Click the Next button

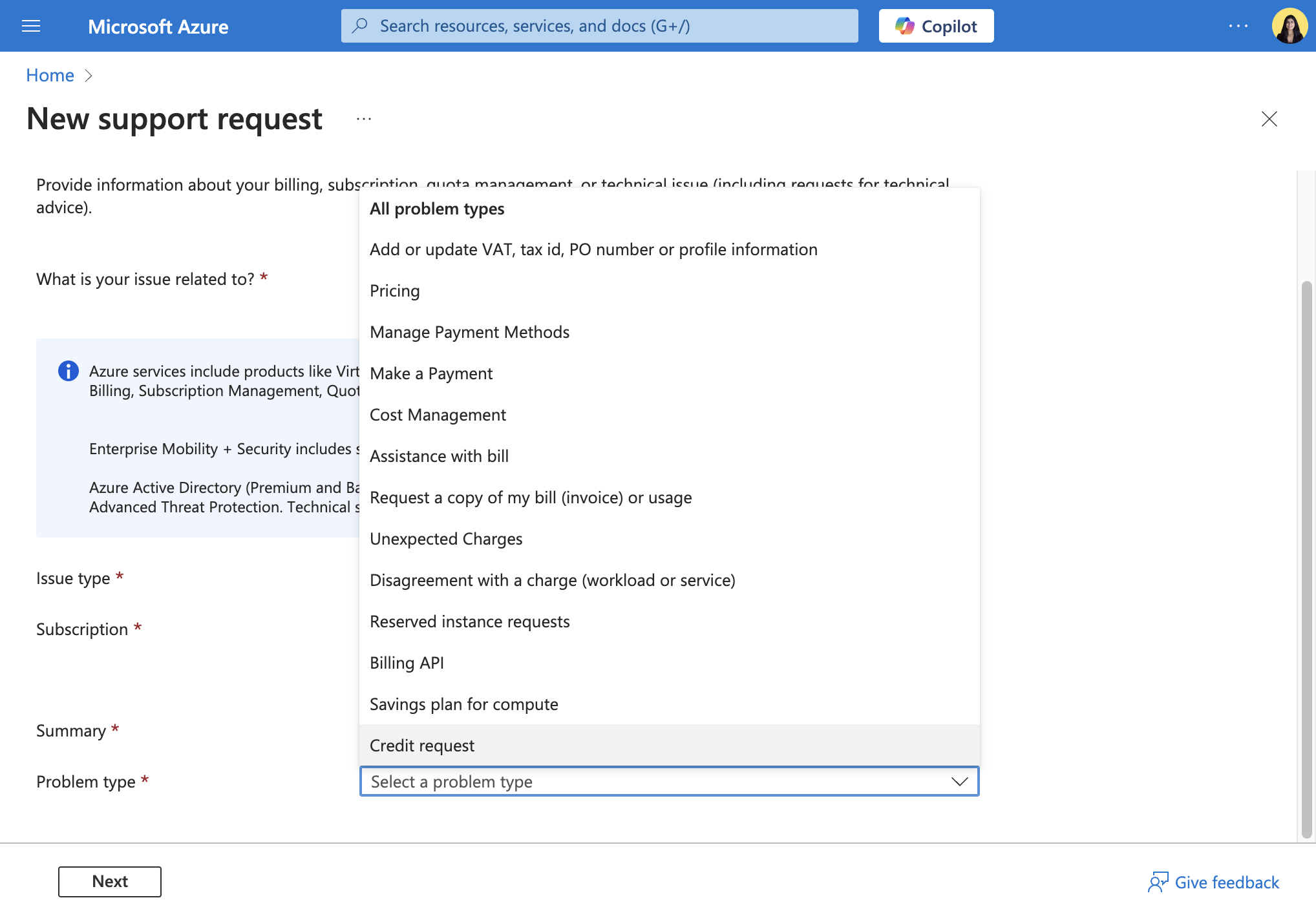pyautogui.click(x=110, y=881)
